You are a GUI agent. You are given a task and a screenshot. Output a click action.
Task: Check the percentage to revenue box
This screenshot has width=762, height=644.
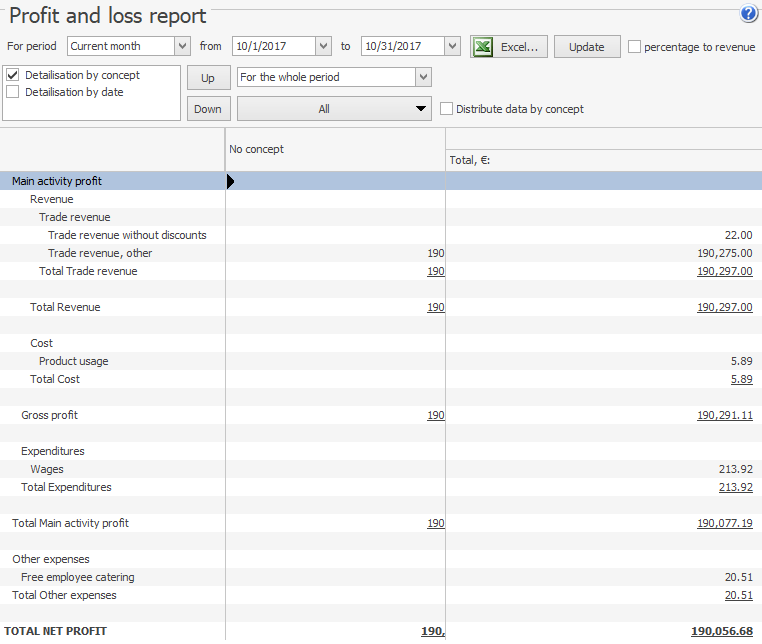tap(635, 46)
